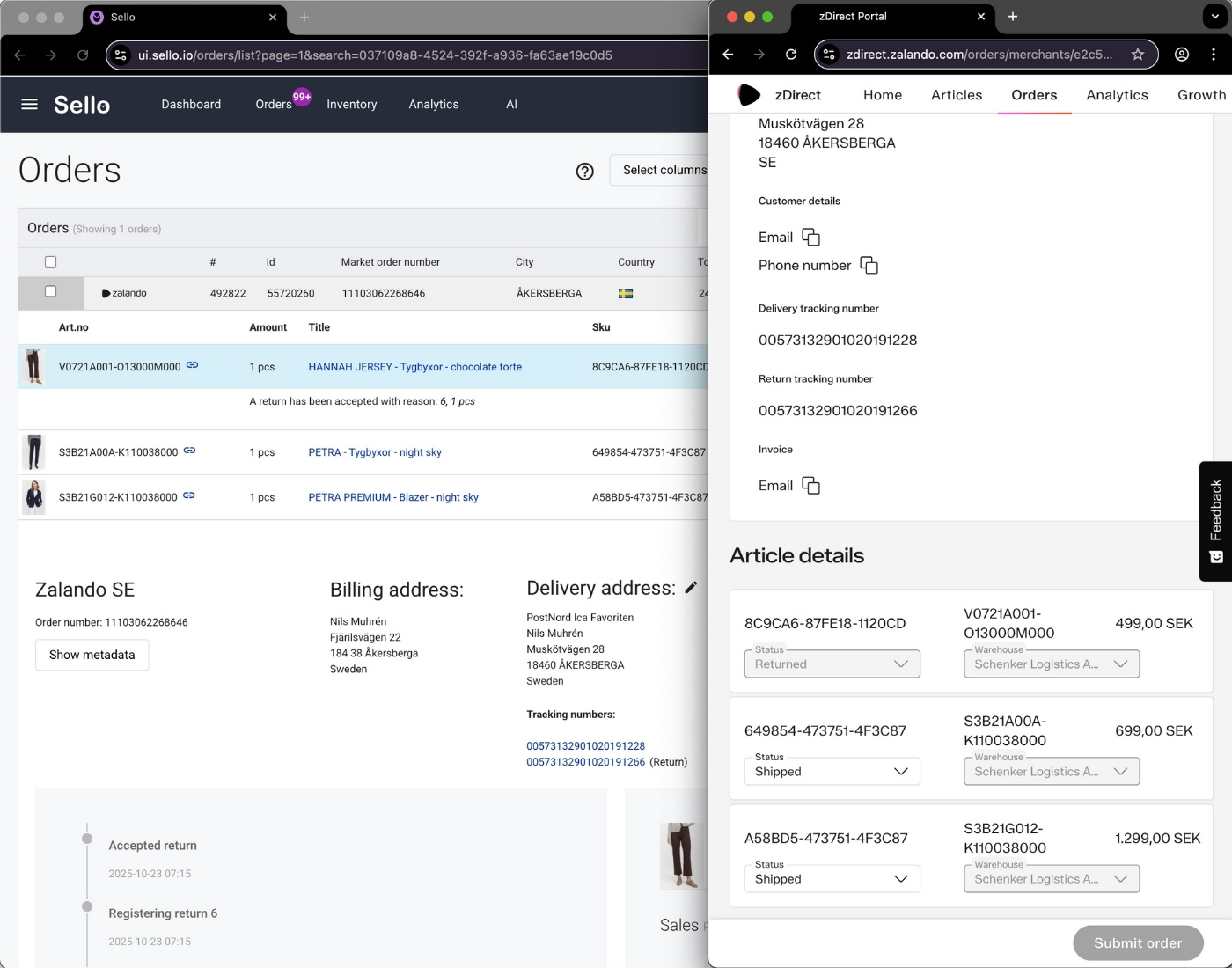Viewport: 1232px width, 968px height.
Task: Open the Returned status dropdown
Action: [901, 664]
